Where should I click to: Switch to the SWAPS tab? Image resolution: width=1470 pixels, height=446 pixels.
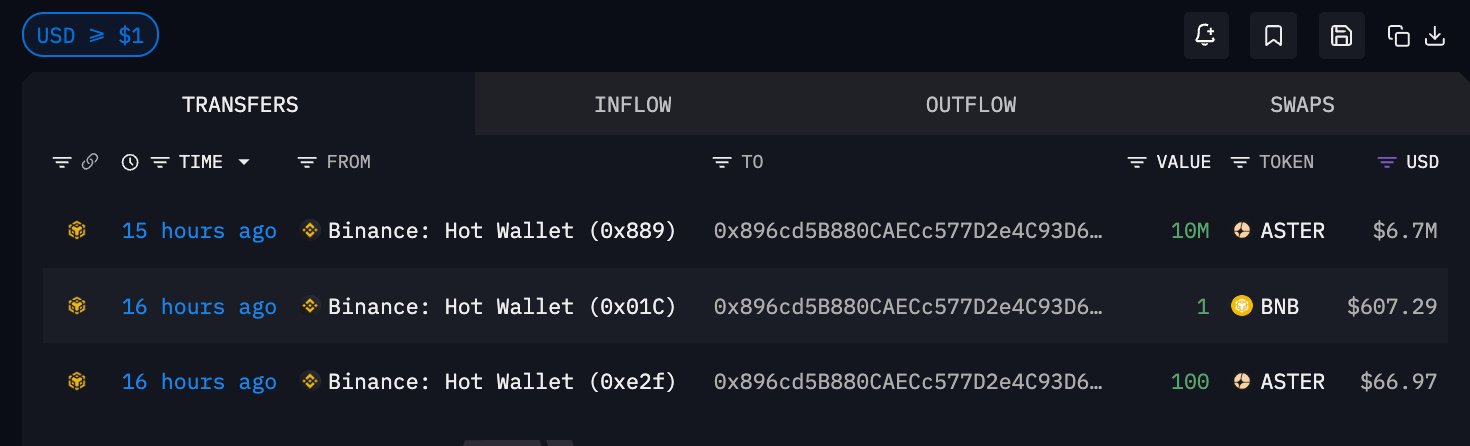click(x=1302, y=105)
